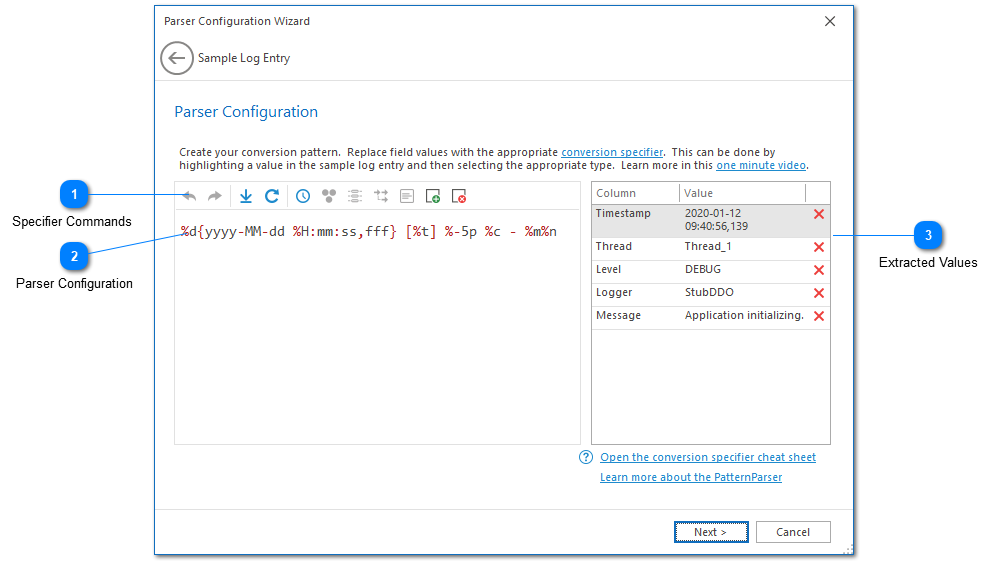Open the conversion specifier cheat sheet
Image resolution: width=994 pixels, height=564 pixels.
[x=708, y=457]
